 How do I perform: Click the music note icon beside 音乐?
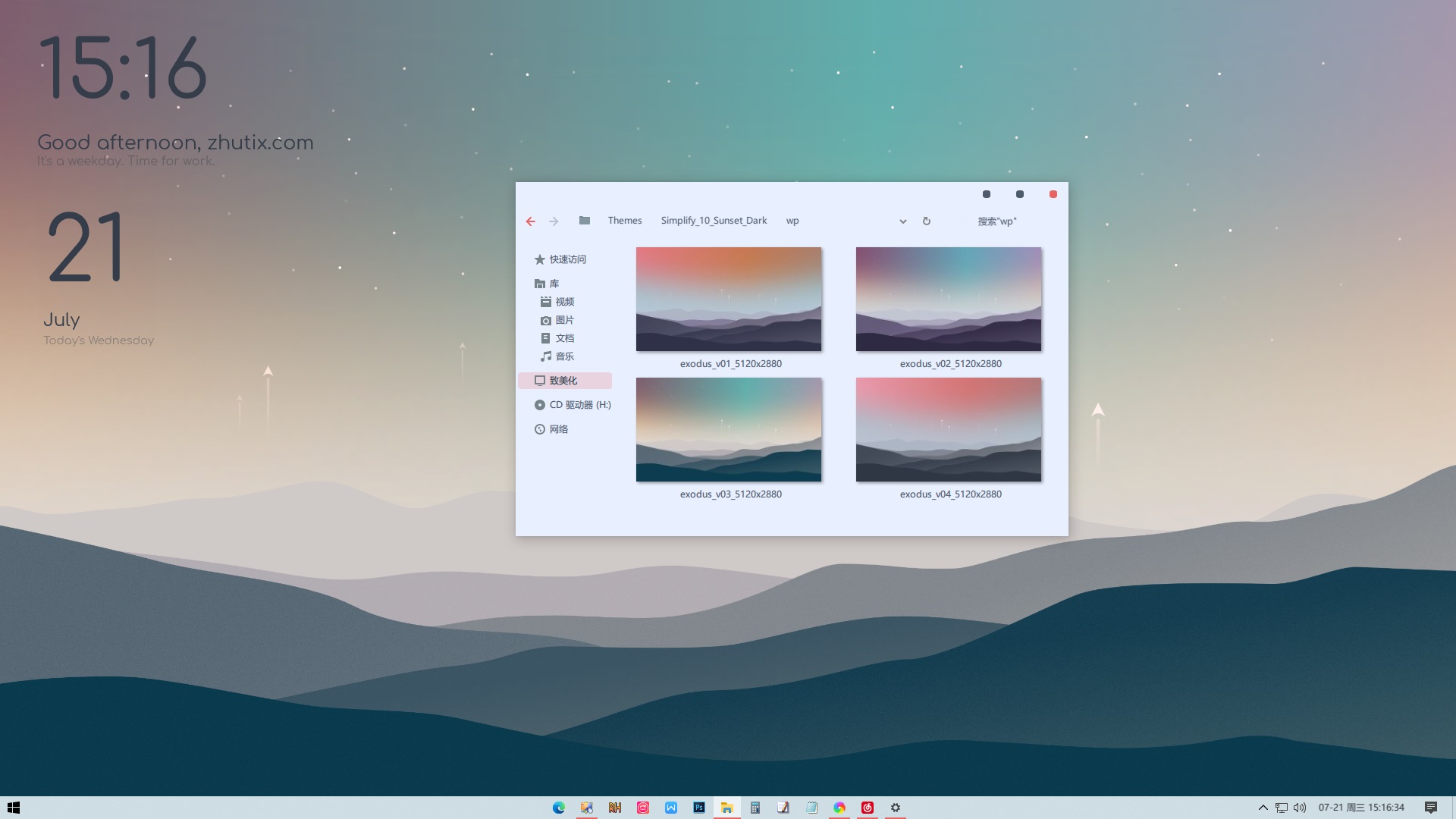point(545,356)
